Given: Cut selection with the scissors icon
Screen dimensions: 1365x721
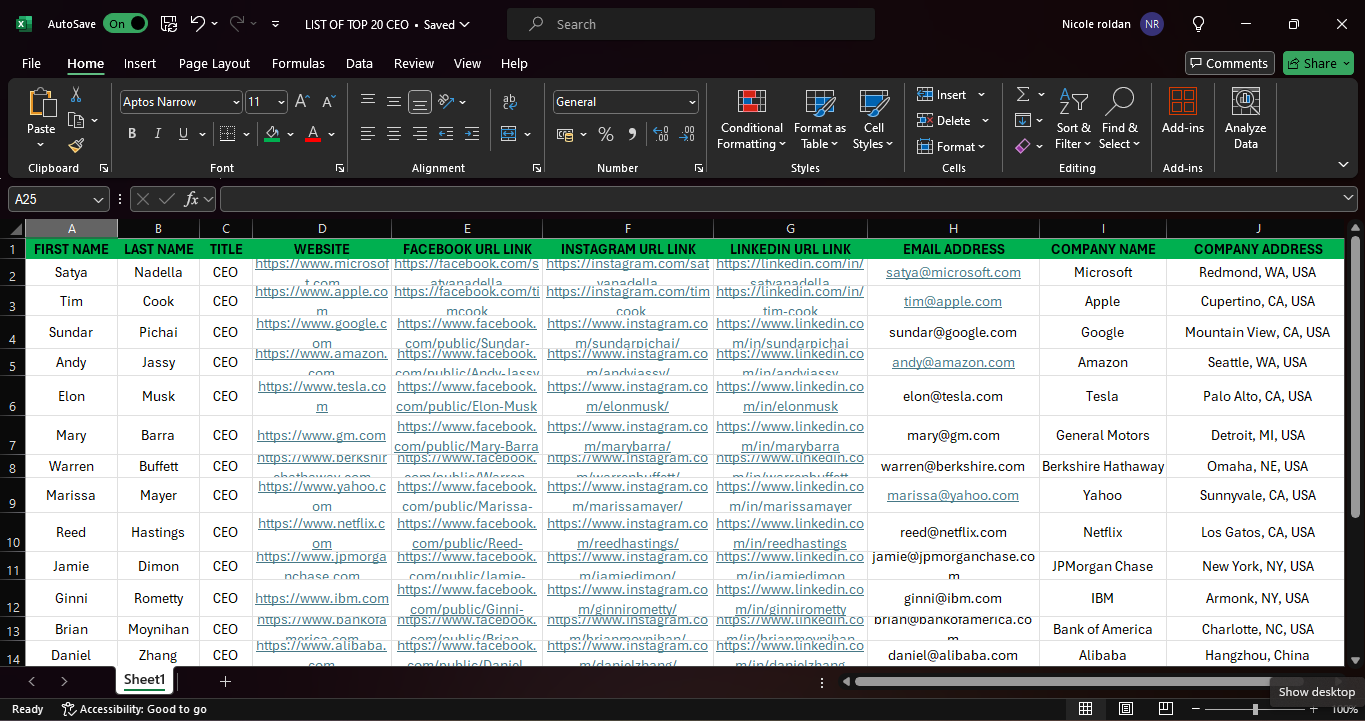Looking at the screenshot, I should click(x=75, y=95).
